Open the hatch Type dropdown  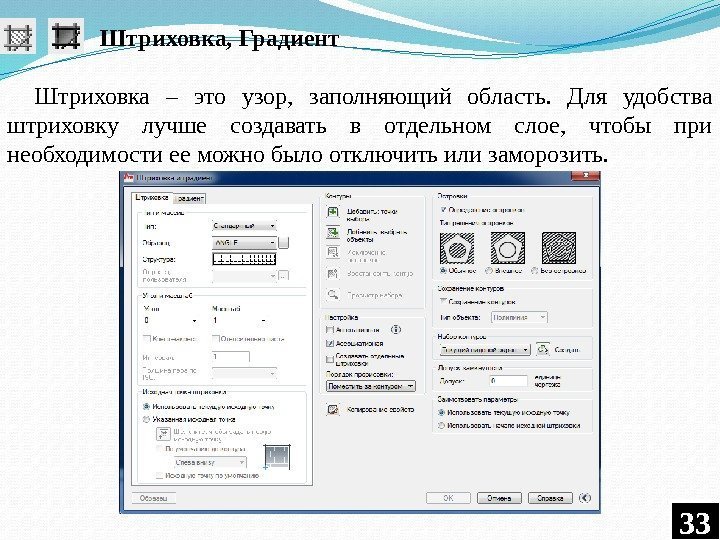coord(244,226)
